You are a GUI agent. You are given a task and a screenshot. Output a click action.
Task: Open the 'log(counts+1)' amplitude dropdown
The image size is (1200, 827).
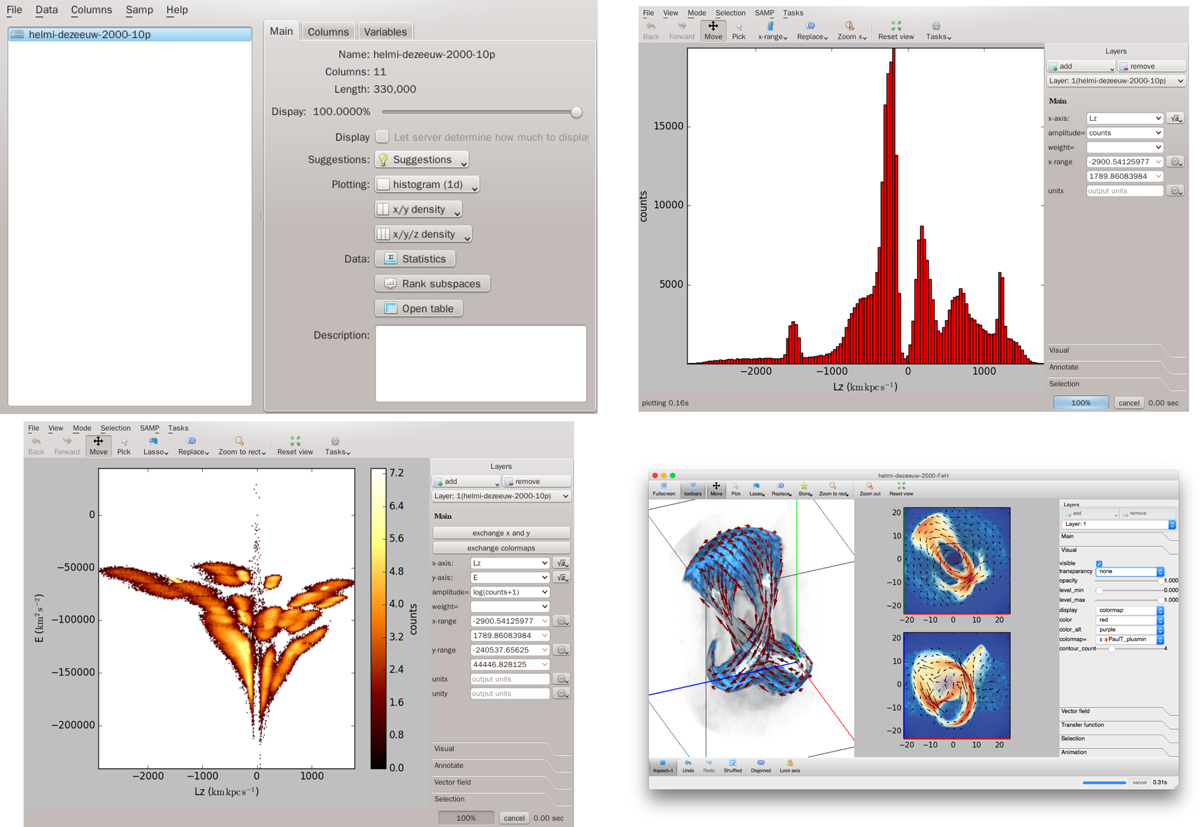pos(509,592)
